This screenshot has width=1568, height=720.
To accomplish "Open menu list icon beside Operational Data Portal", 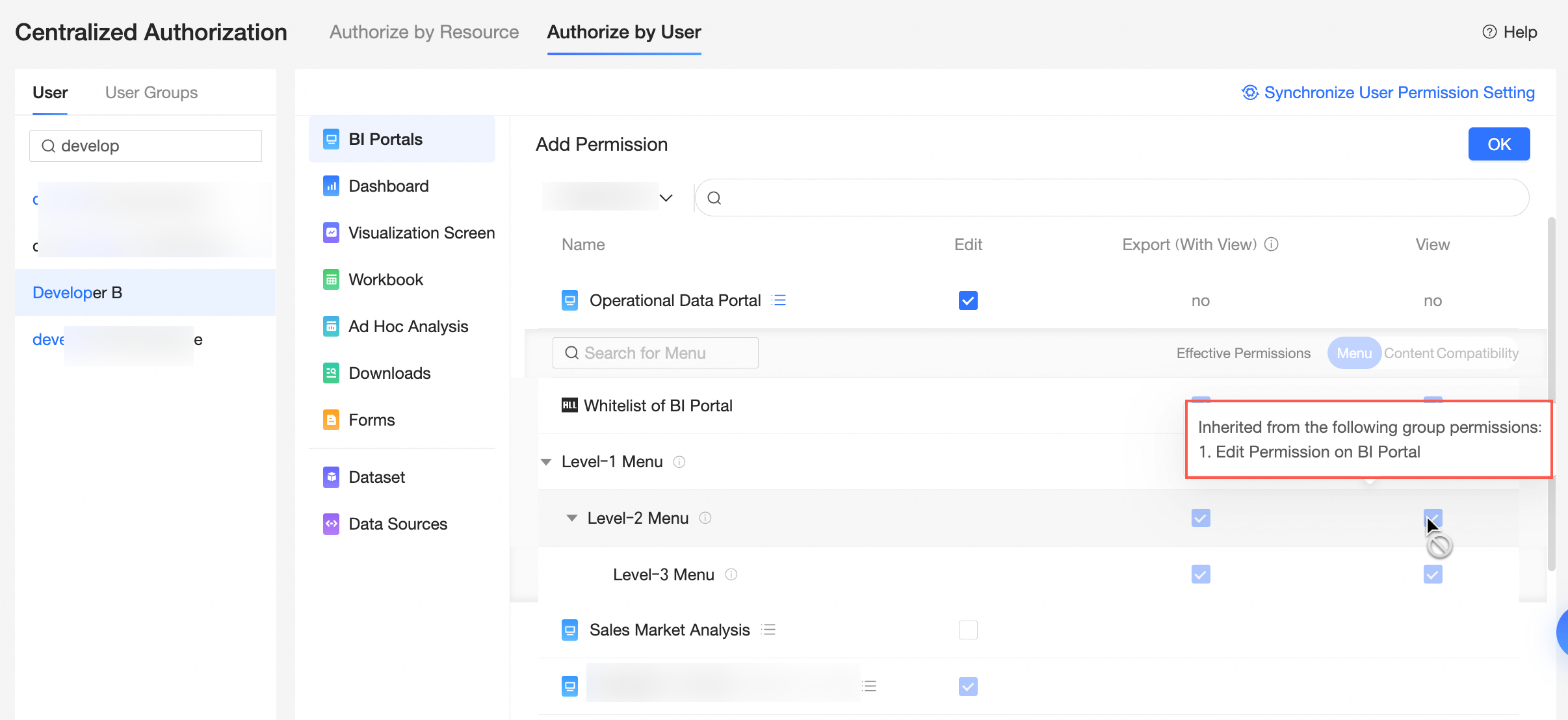I will pos(778,300).
